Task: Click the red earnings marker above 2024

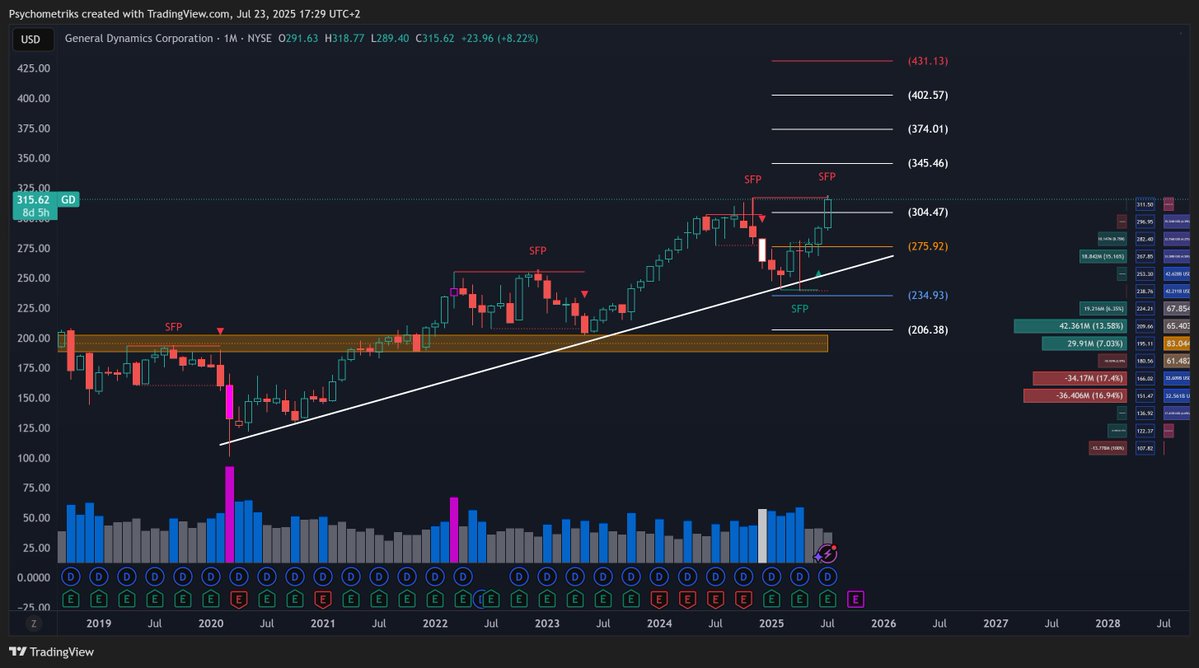Action: click(x=659, y=599)
